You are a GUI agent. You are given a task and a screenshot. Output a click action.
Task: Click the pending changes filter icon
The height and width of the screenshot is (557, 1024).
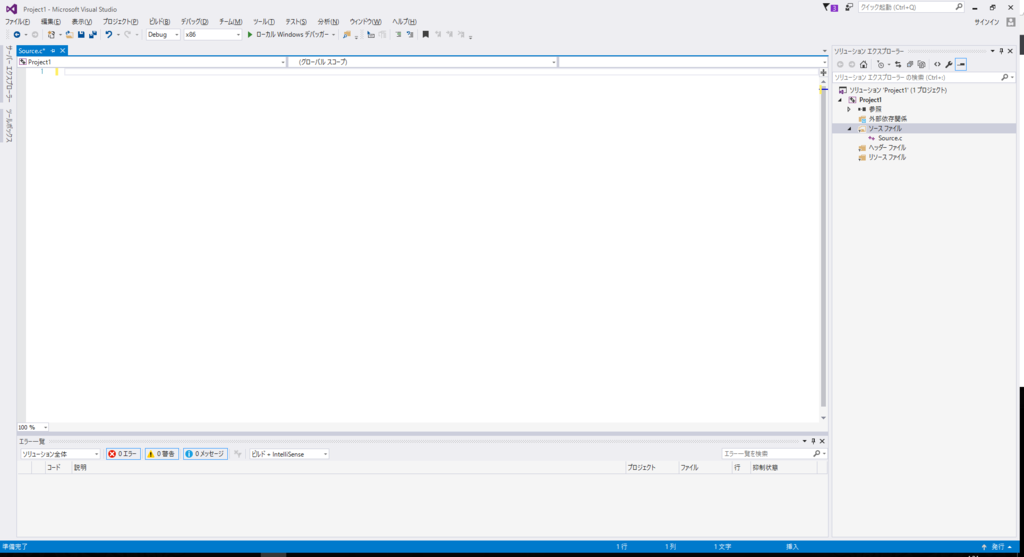(881, 64)
